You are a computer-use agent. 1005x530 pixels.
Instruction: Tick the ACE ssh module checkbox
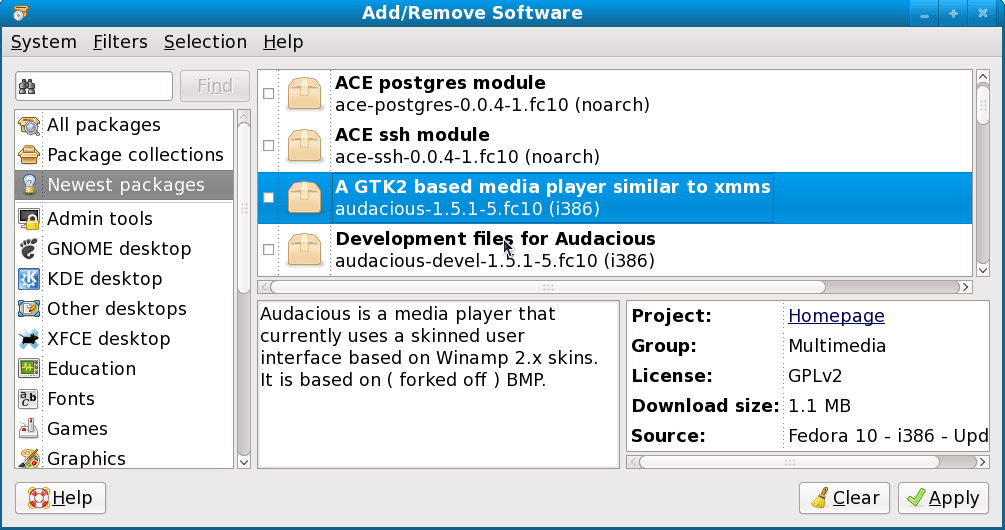[269, 145]
